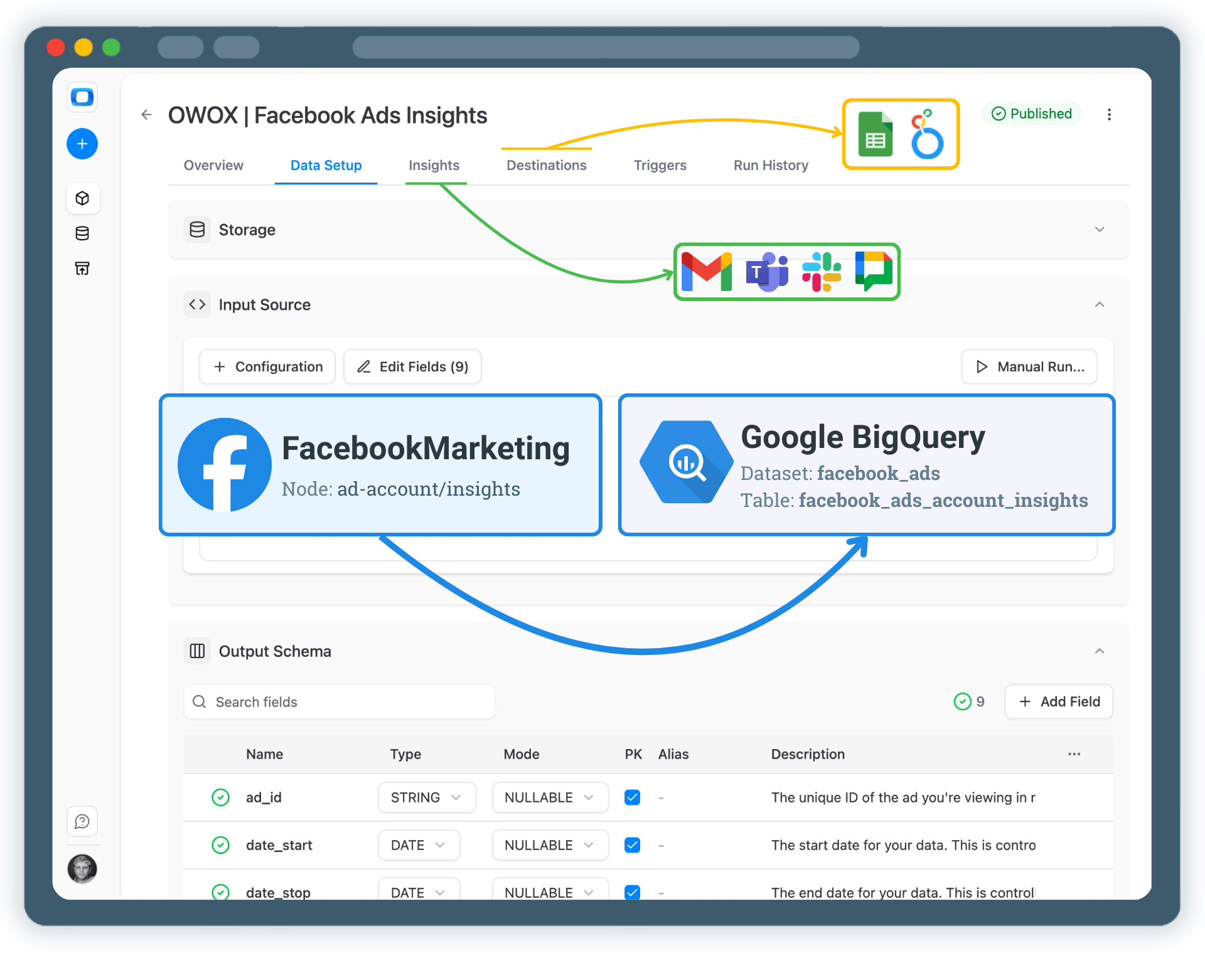Click the blue plus create button in sidebar
The width and height of the screenshot is (1205, 980).
click(x=82, y=144)
